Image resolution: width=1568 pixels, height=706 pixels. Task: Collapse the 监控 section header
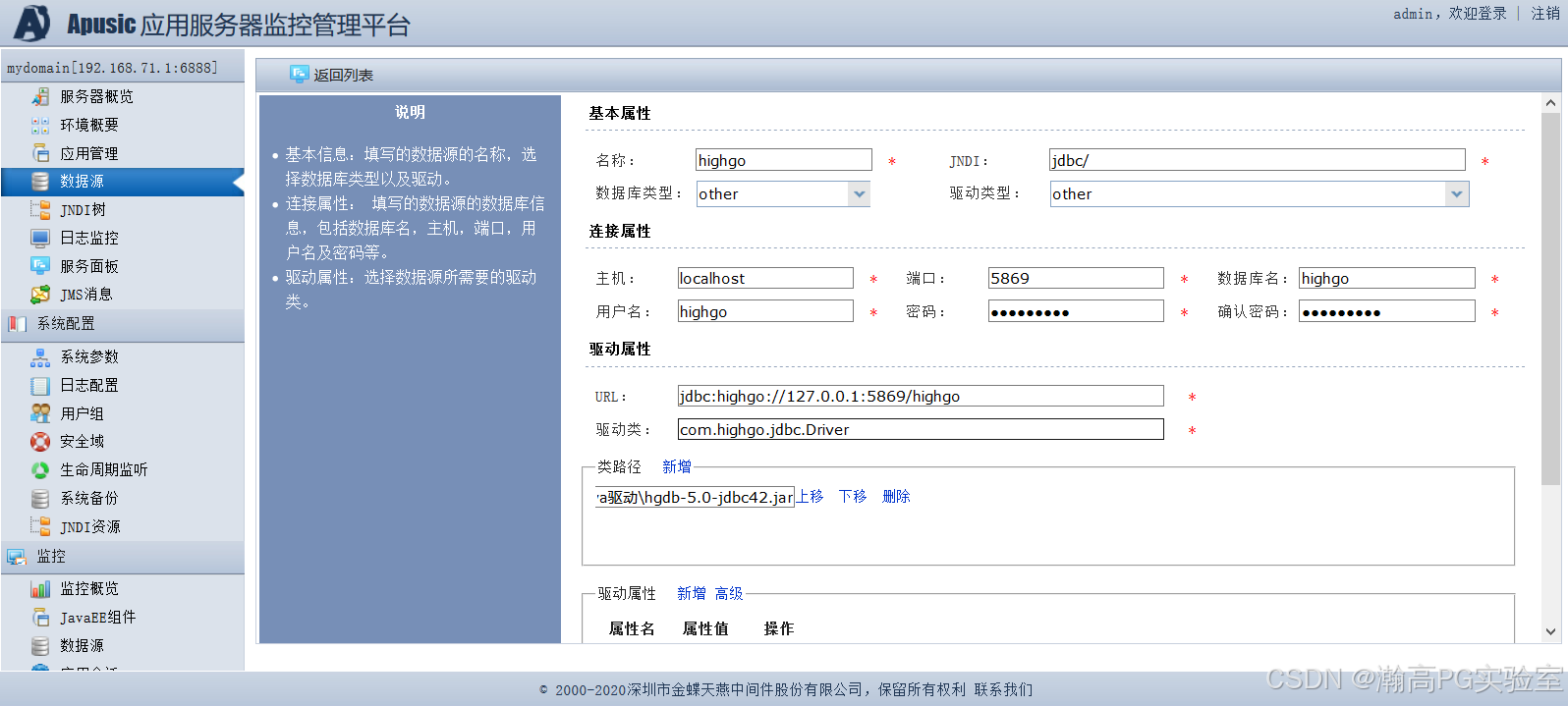click(x=123, y=557)
